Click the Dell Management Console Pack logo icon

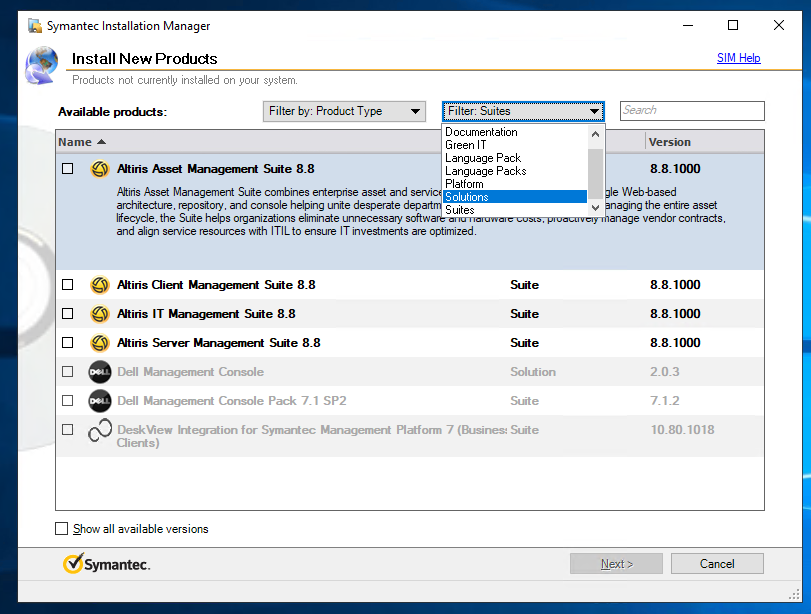point(99,400)
